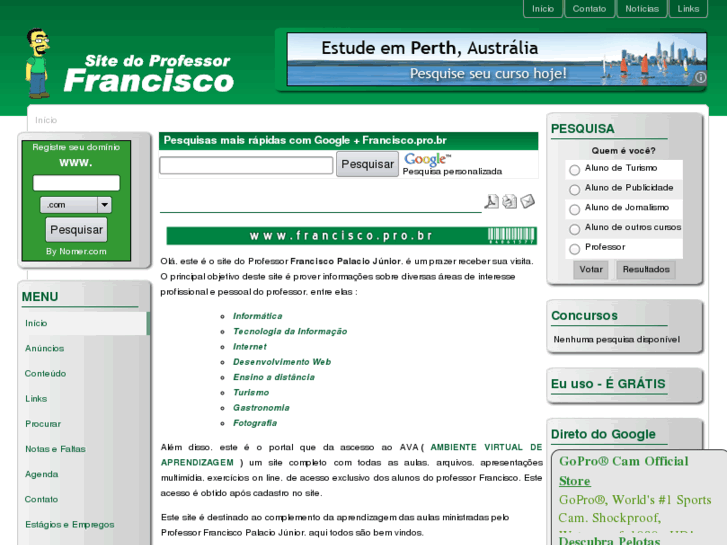Open Procurar in the side menu

click(x=43, y=423)
